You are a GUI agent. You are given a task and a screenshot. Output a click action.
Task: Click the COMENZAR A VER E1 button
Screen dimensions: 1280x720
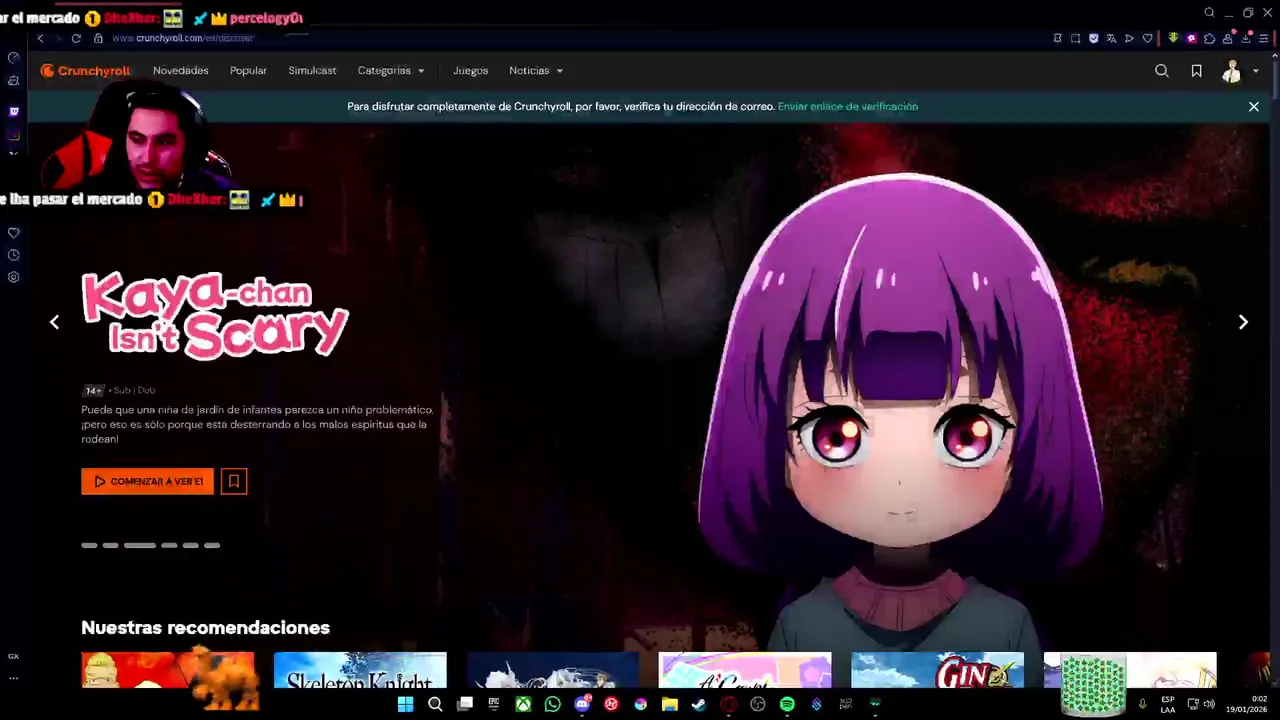148,481
